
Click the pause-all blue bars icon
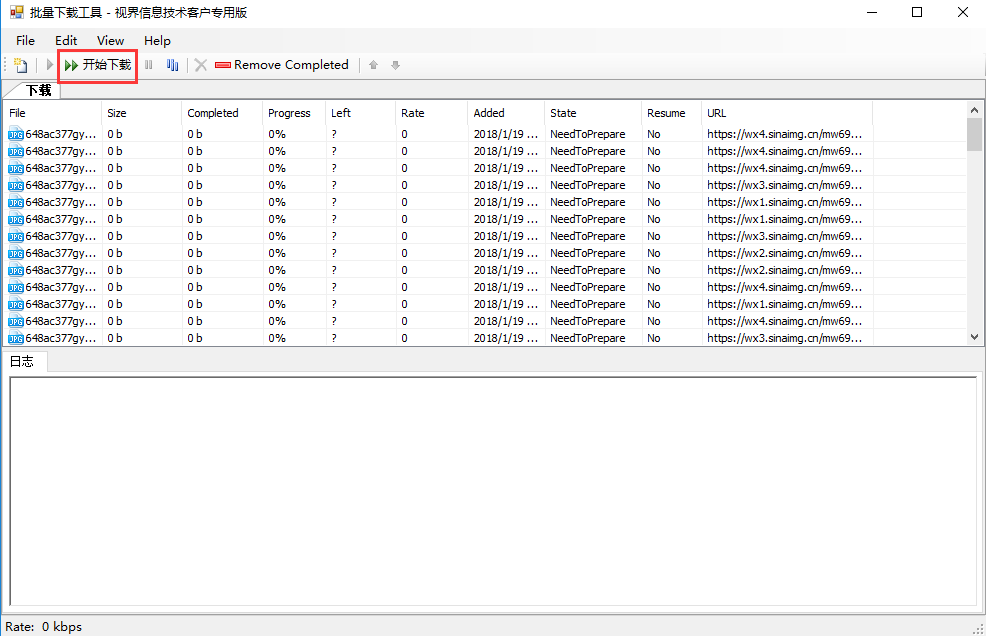[172, 65]
